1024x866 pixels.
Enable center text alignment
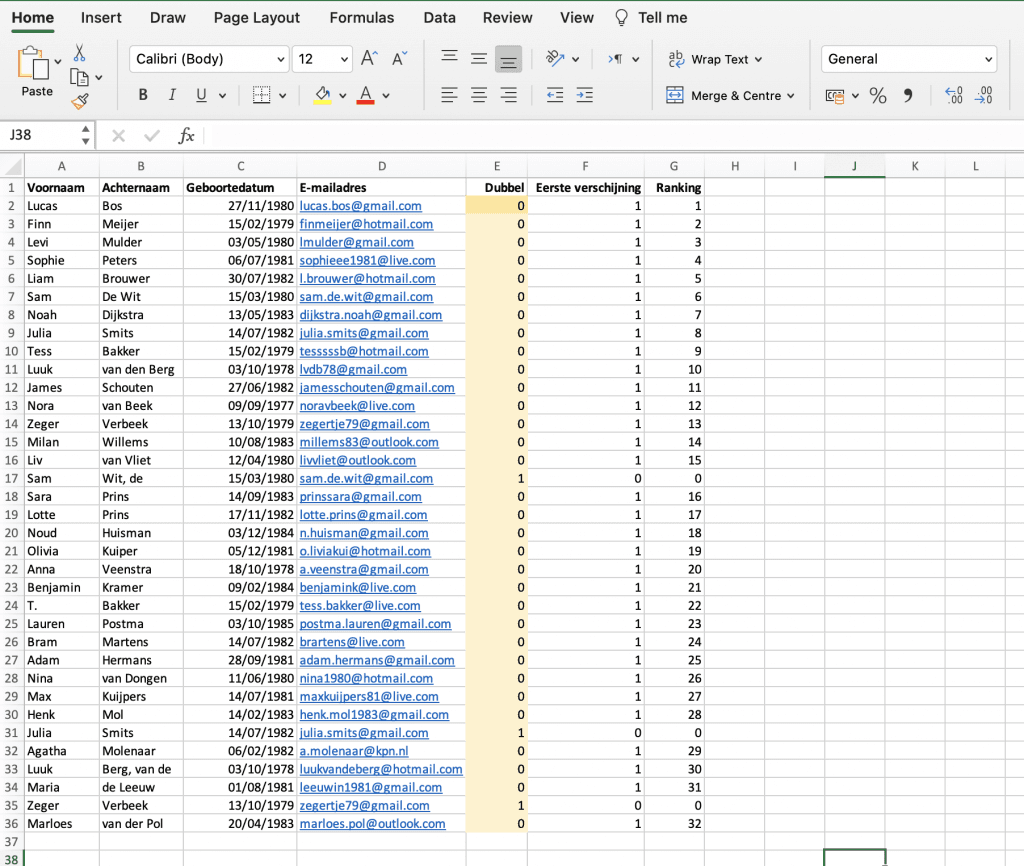point(478,94)
